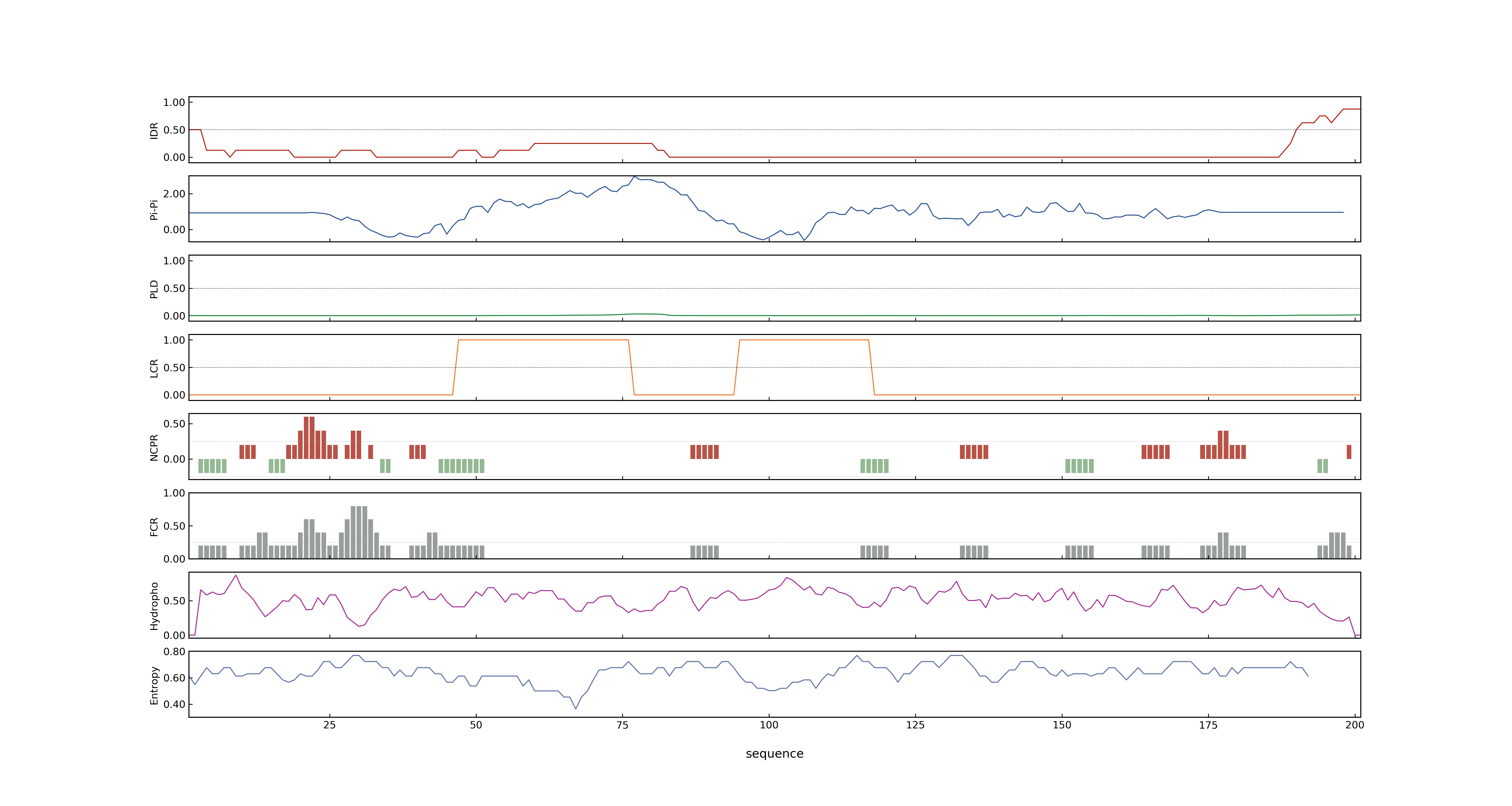The height and width of the screenshot is (806, 1512).
Task: Click the x-axis tick label 75
Action: [622, 725]
